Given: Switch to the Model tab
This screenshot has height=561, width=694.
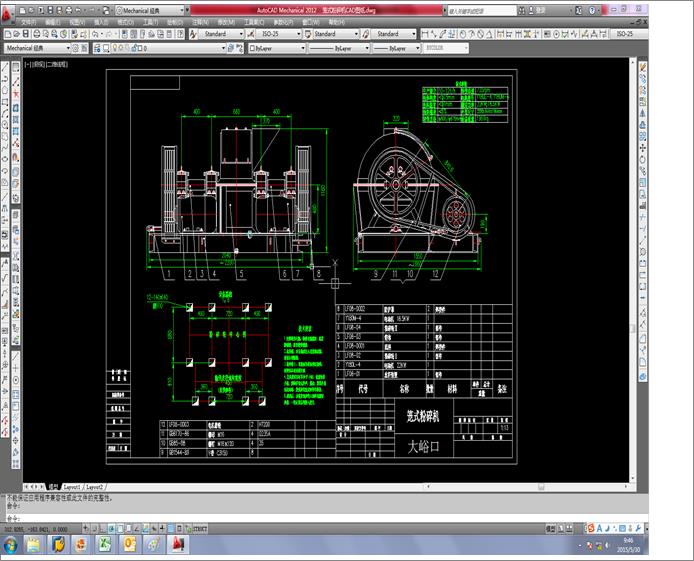Looking at the screenshot, I should (x=54, y=487).
